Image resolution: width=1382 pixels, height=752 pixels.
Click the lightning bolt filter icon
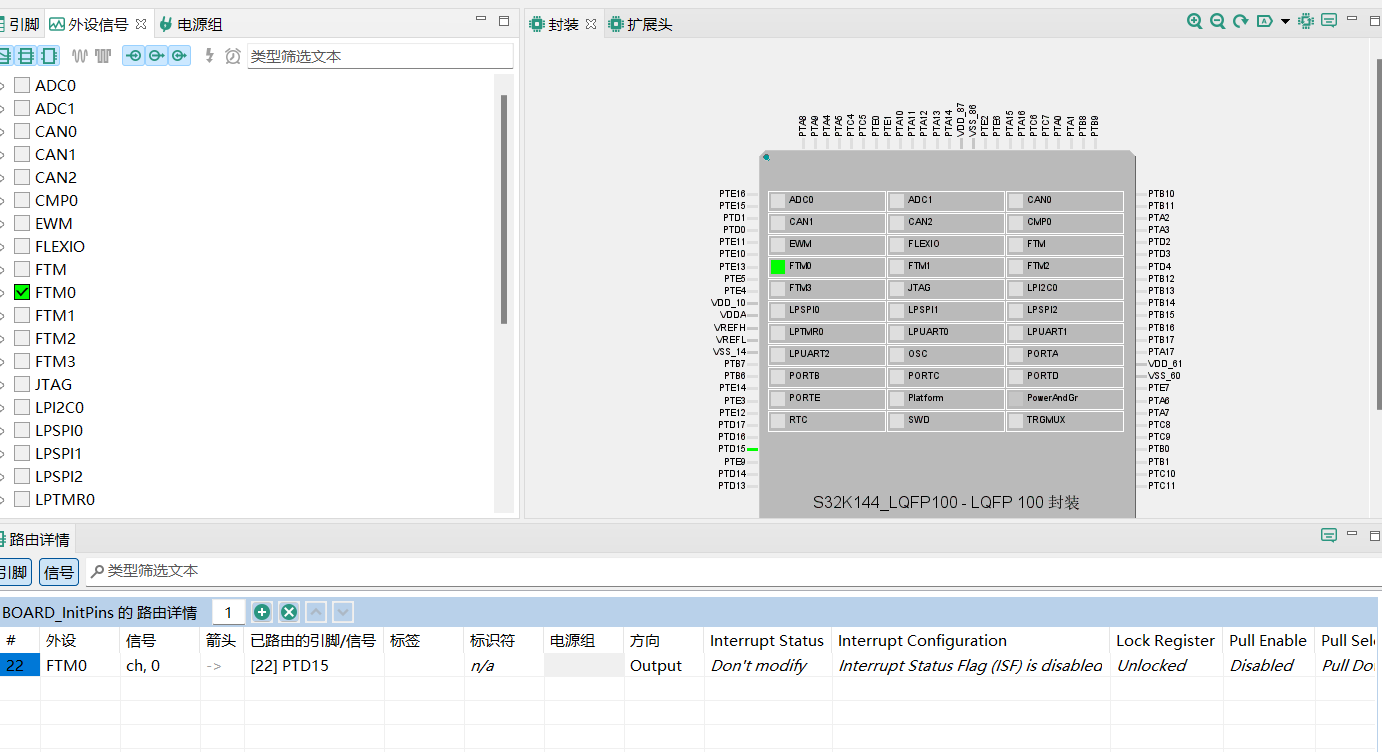209,56
